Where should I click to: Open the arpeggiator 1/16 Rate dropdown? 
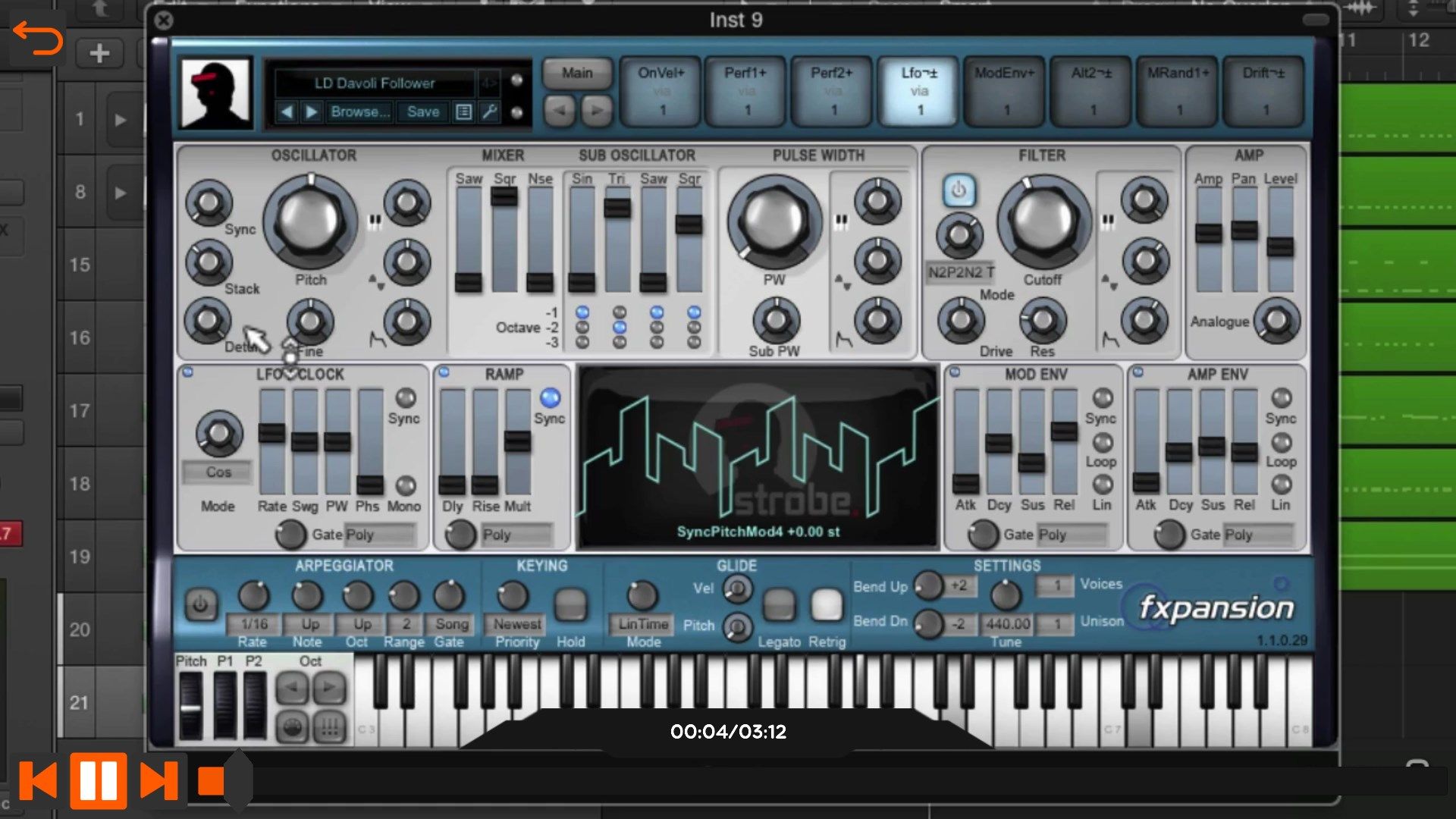[254, 624]
